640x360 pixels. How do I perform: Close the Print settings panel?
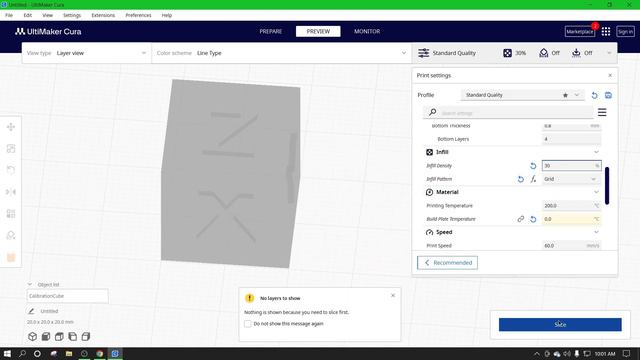point(610,76)
